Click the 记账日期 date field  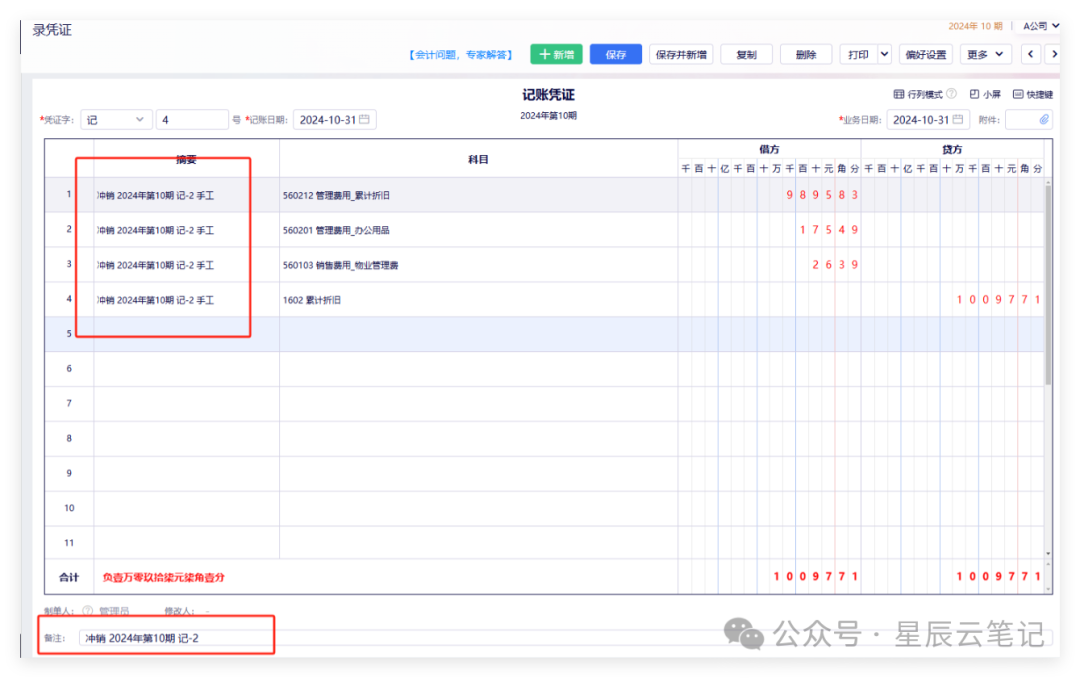point(335,120)
